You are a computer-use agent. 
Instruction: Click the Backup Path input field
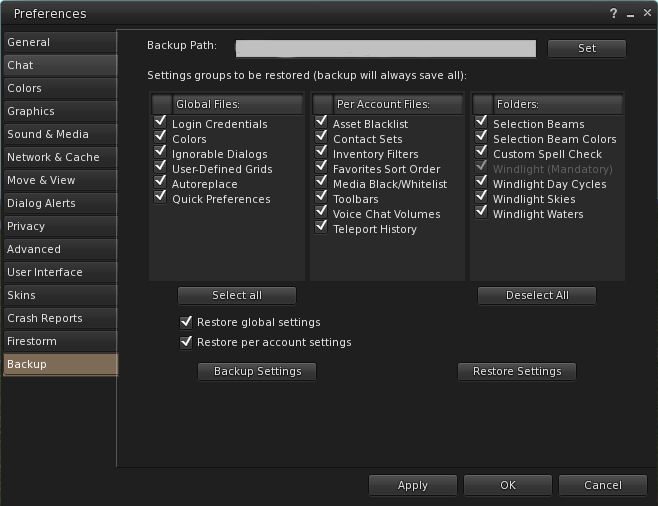click(385, 48)
